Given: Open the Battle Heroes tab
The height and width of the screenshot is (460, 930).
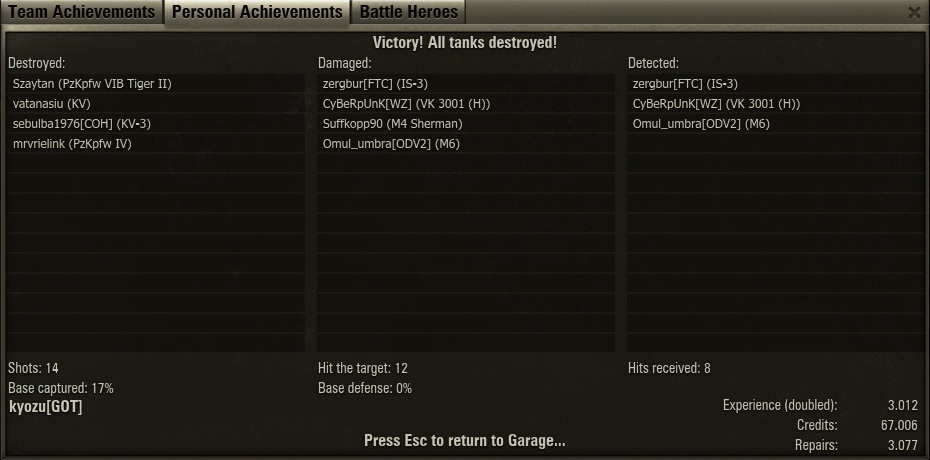Looking at the screenshot, I should coord(409,12).
